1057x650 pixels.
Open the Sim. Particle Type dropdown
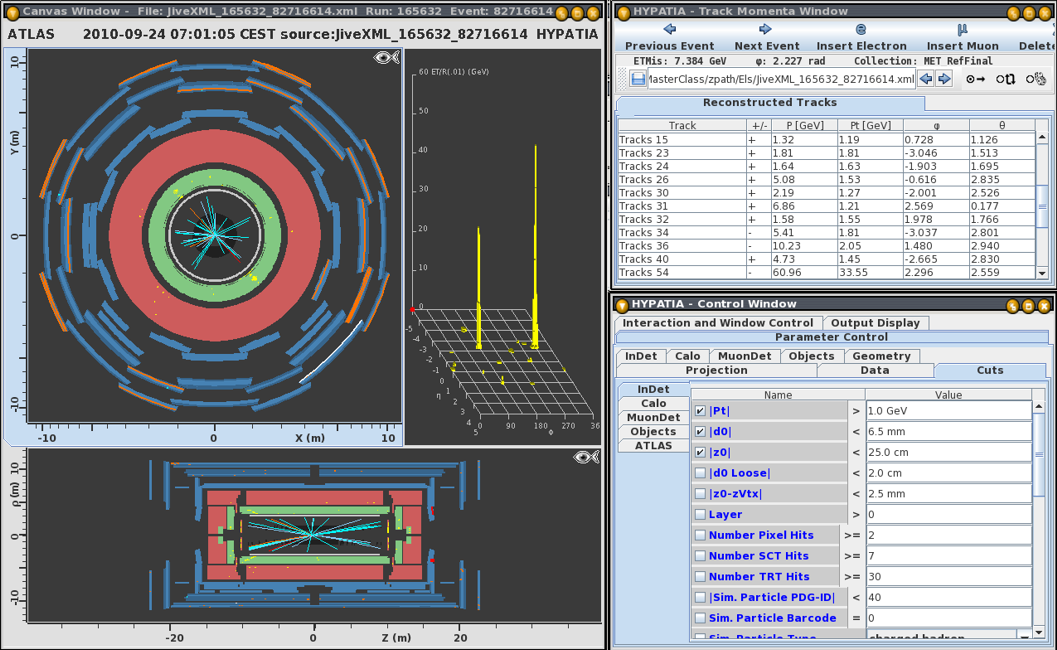click(1025, 635)
